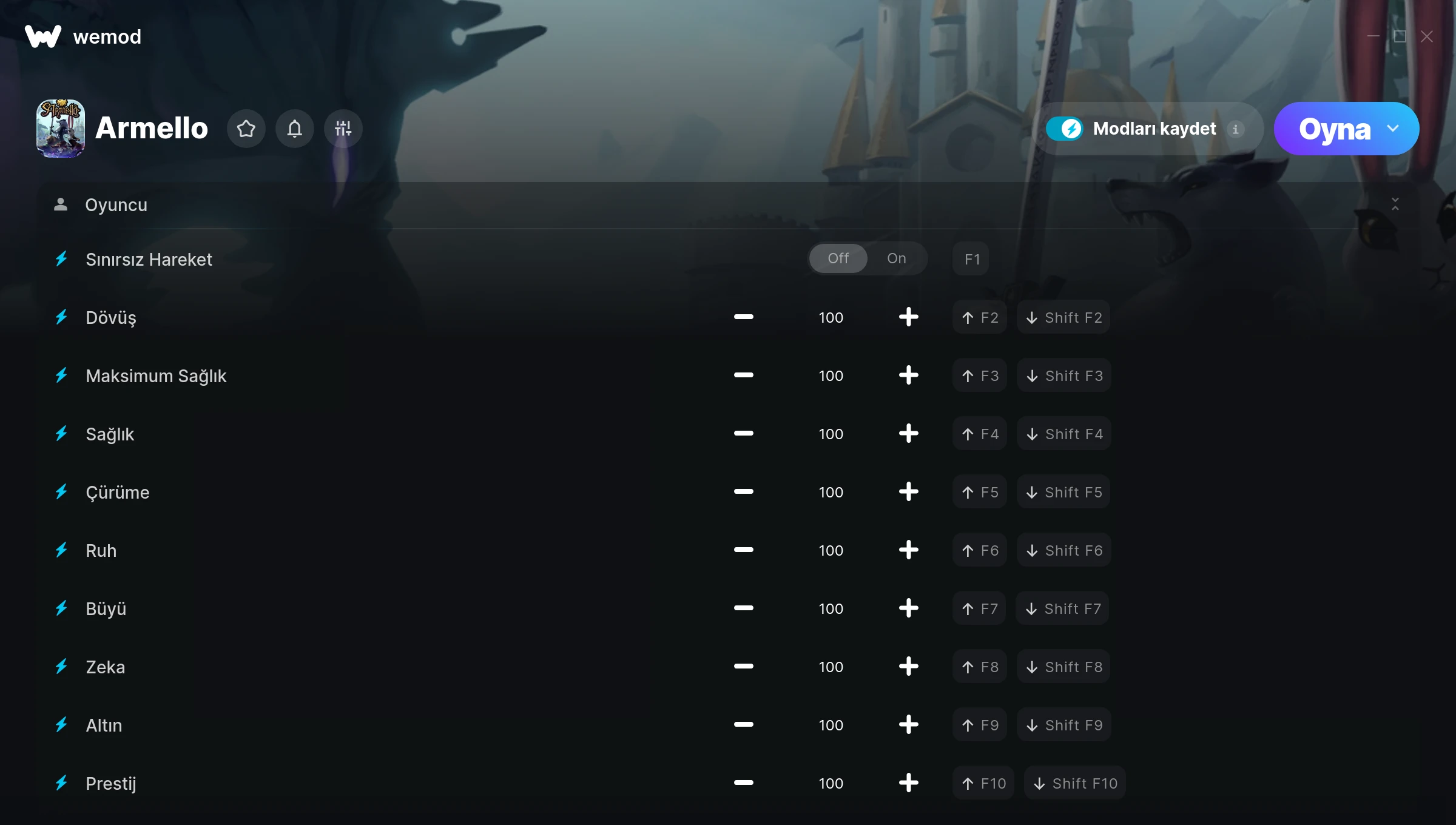Open the Armello game thumbnail
This screenshot has width=1456, height=825.
pyautogui.click(x=61, y=129)
